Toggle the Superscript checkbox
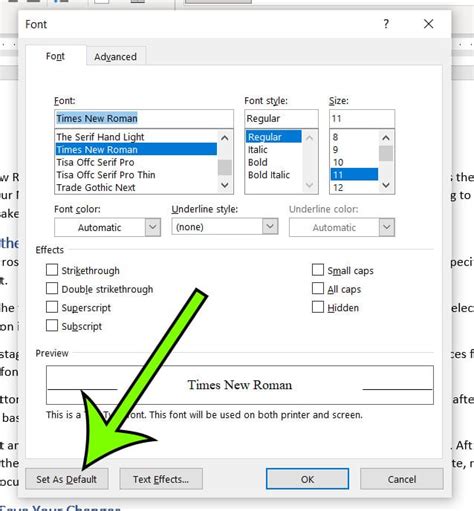 click(52, 307)
